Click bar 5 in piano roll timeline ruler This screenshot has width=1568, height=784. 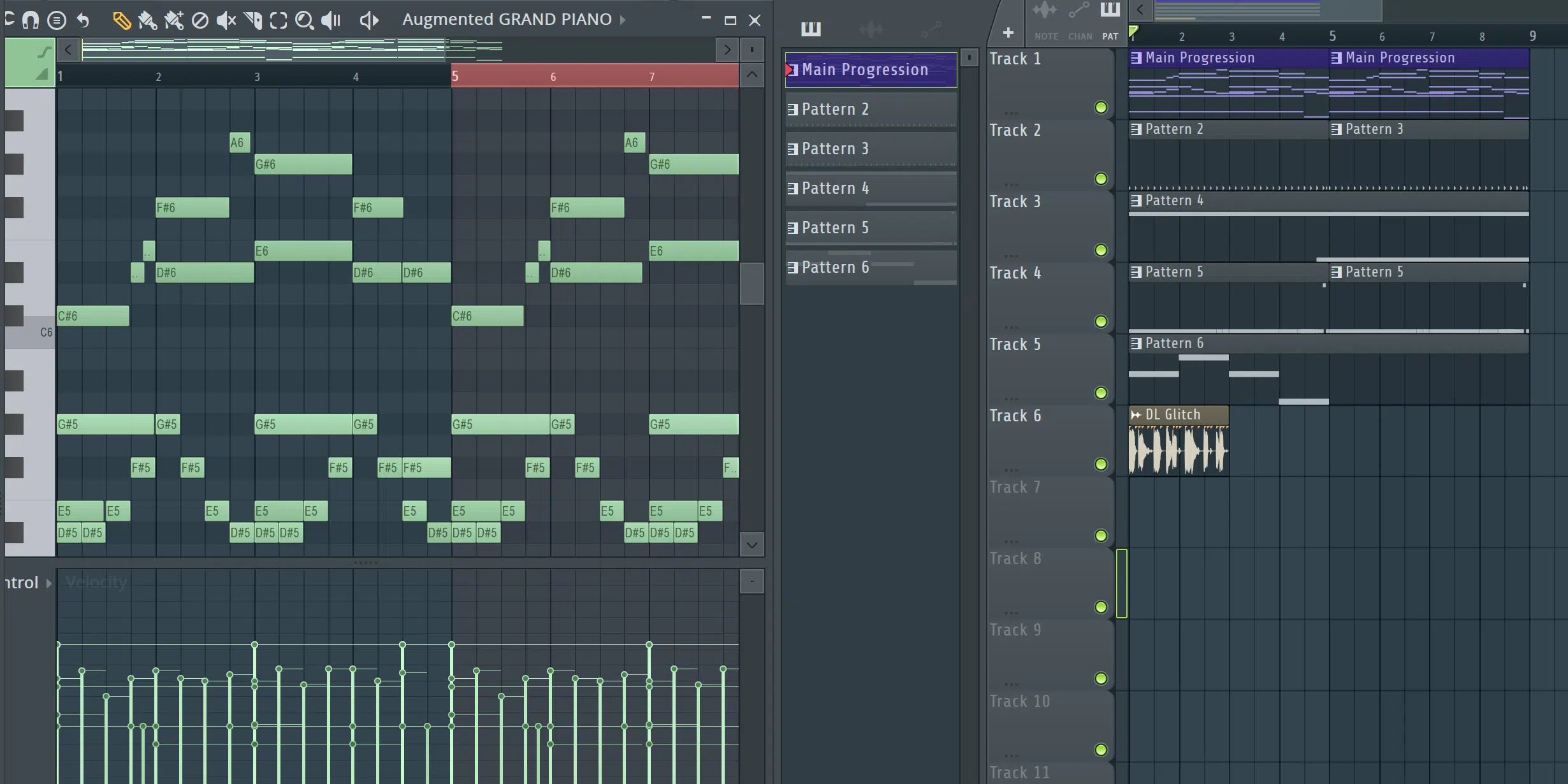[455, 76]
